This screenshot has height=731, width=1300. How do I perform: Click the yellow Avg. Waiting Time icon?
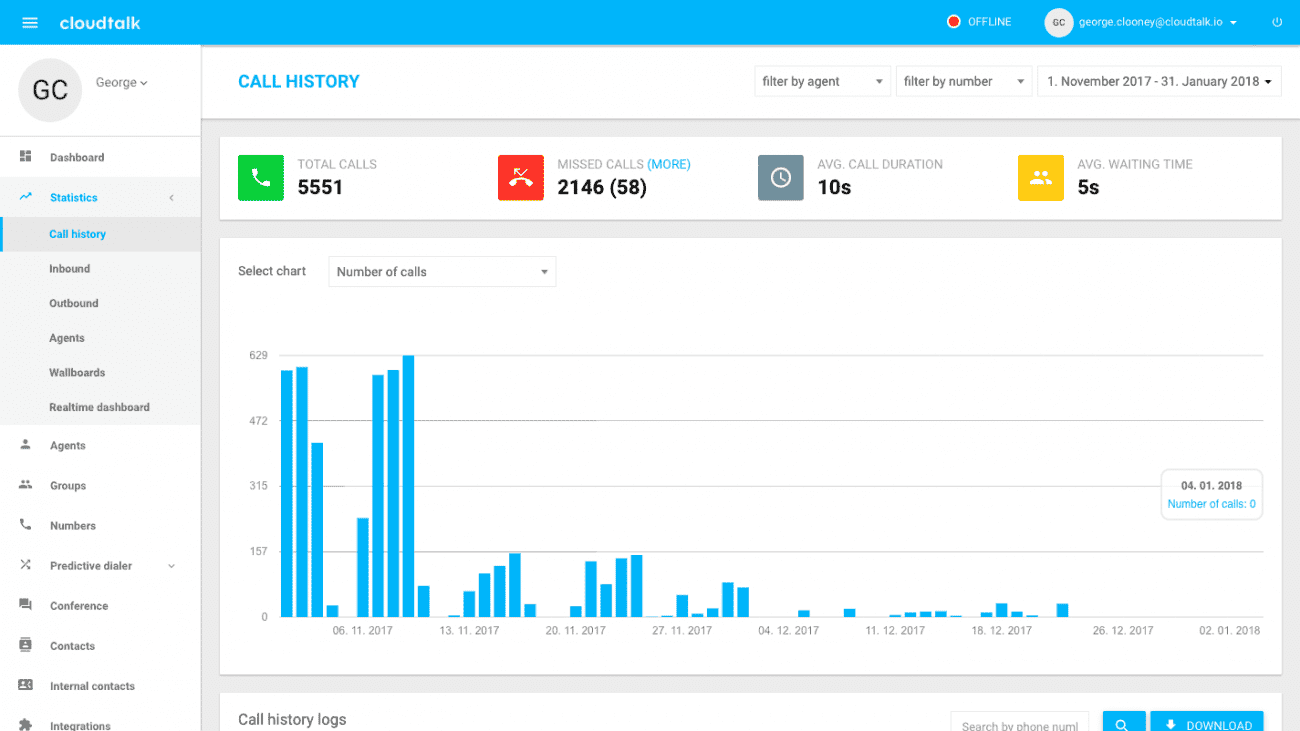click(x=1041, y=178)
